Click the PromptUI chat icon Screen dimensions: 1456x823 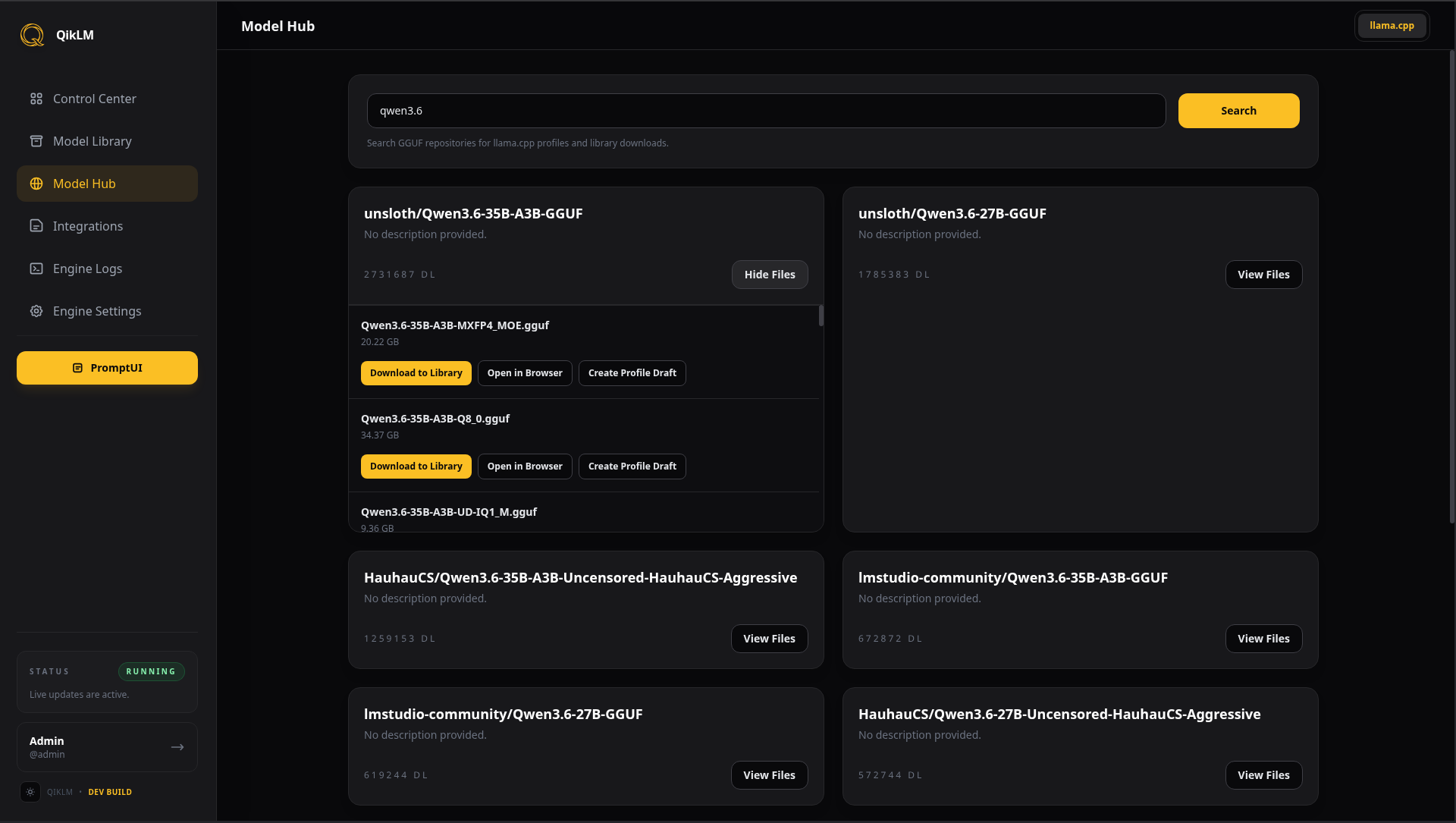coord(77,368)
